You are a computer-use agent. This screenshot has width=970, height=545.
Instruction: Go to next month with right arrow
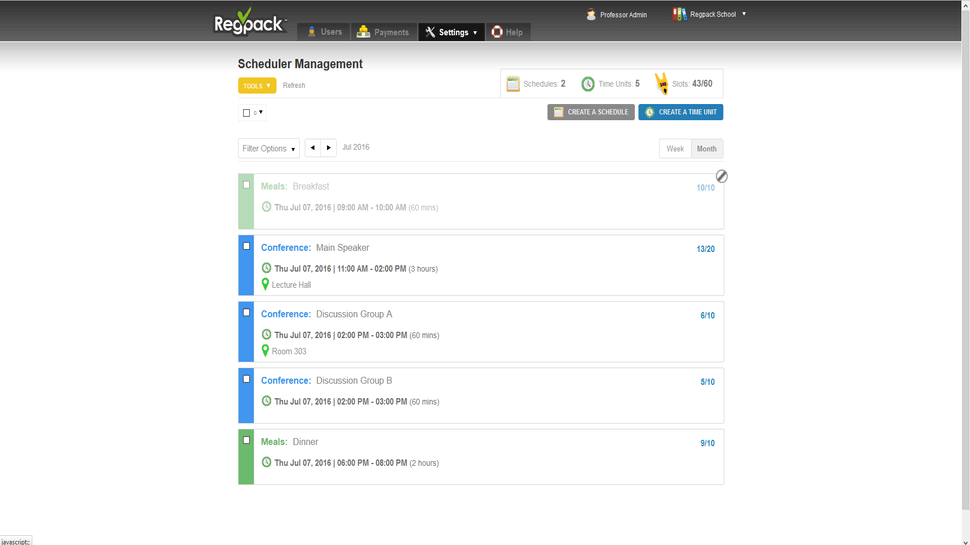click(x=328, y=148)
